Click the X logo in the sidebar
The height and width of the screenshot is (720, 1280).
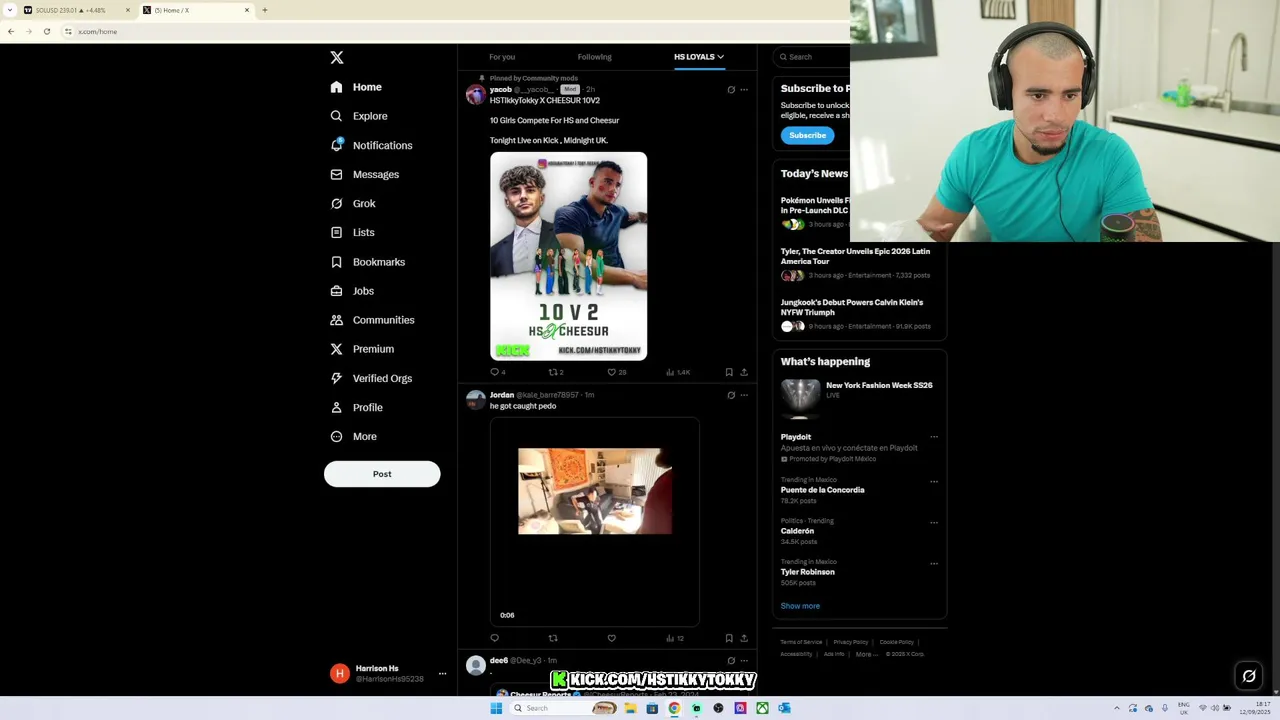337,58
